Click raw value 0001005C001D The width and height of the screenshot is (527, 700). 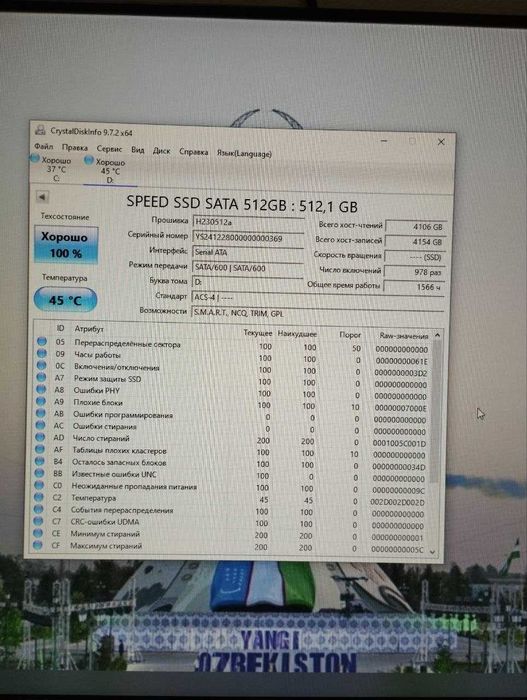point(399,443)
